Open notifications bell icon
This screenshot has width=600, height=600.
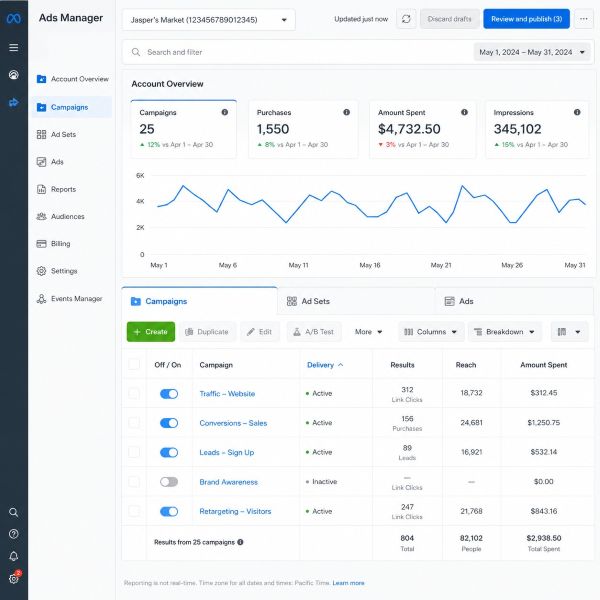tap(14, 556)
